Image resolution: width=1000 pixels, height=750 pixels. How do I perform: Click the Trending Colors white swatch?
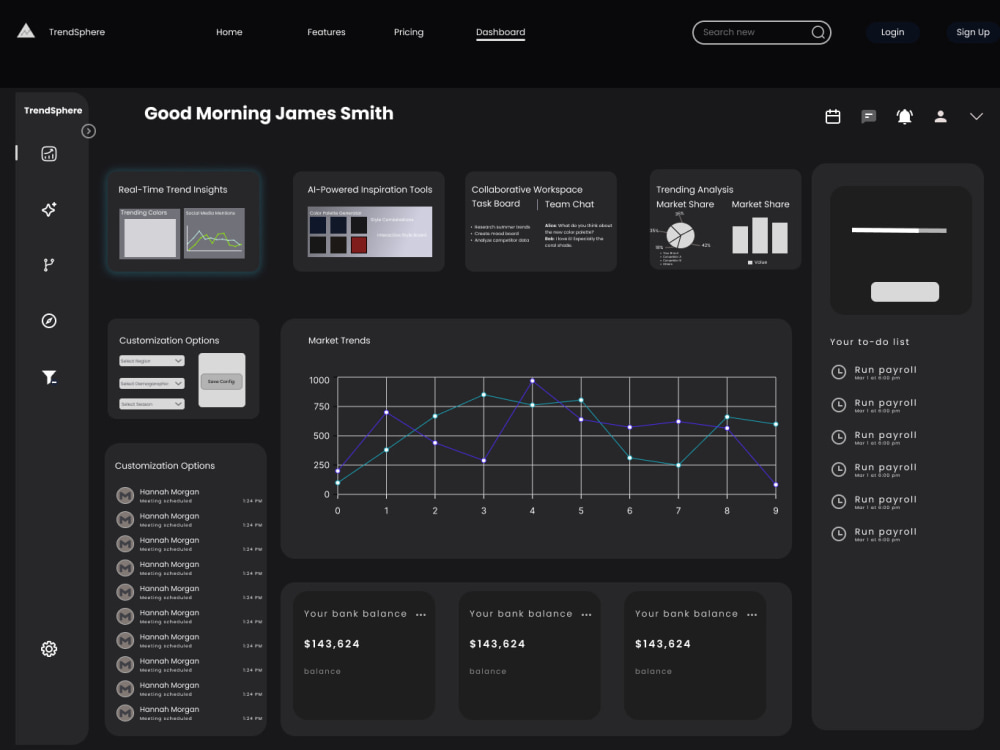[x=150, y=238]
